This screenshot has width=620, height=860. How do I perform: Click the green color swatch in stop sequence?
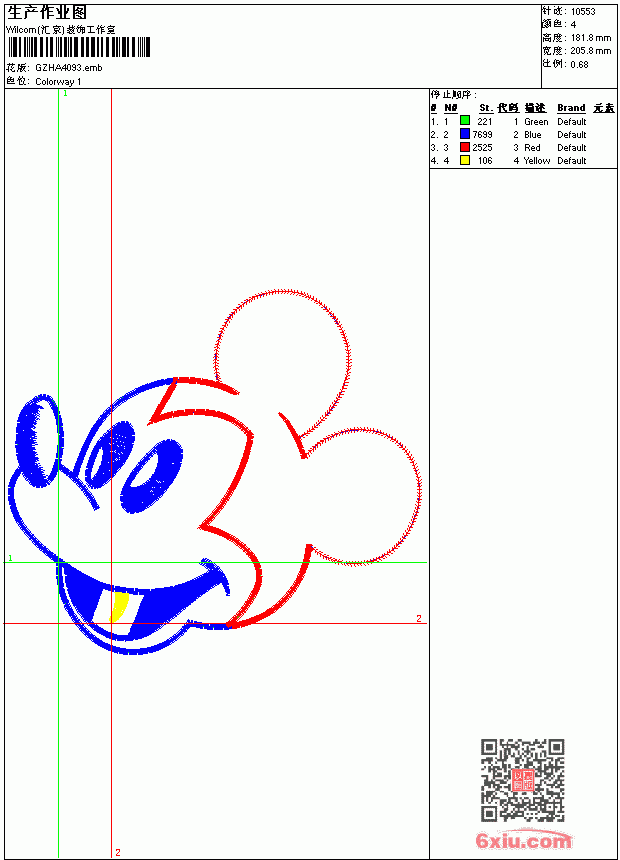(465, 121)
